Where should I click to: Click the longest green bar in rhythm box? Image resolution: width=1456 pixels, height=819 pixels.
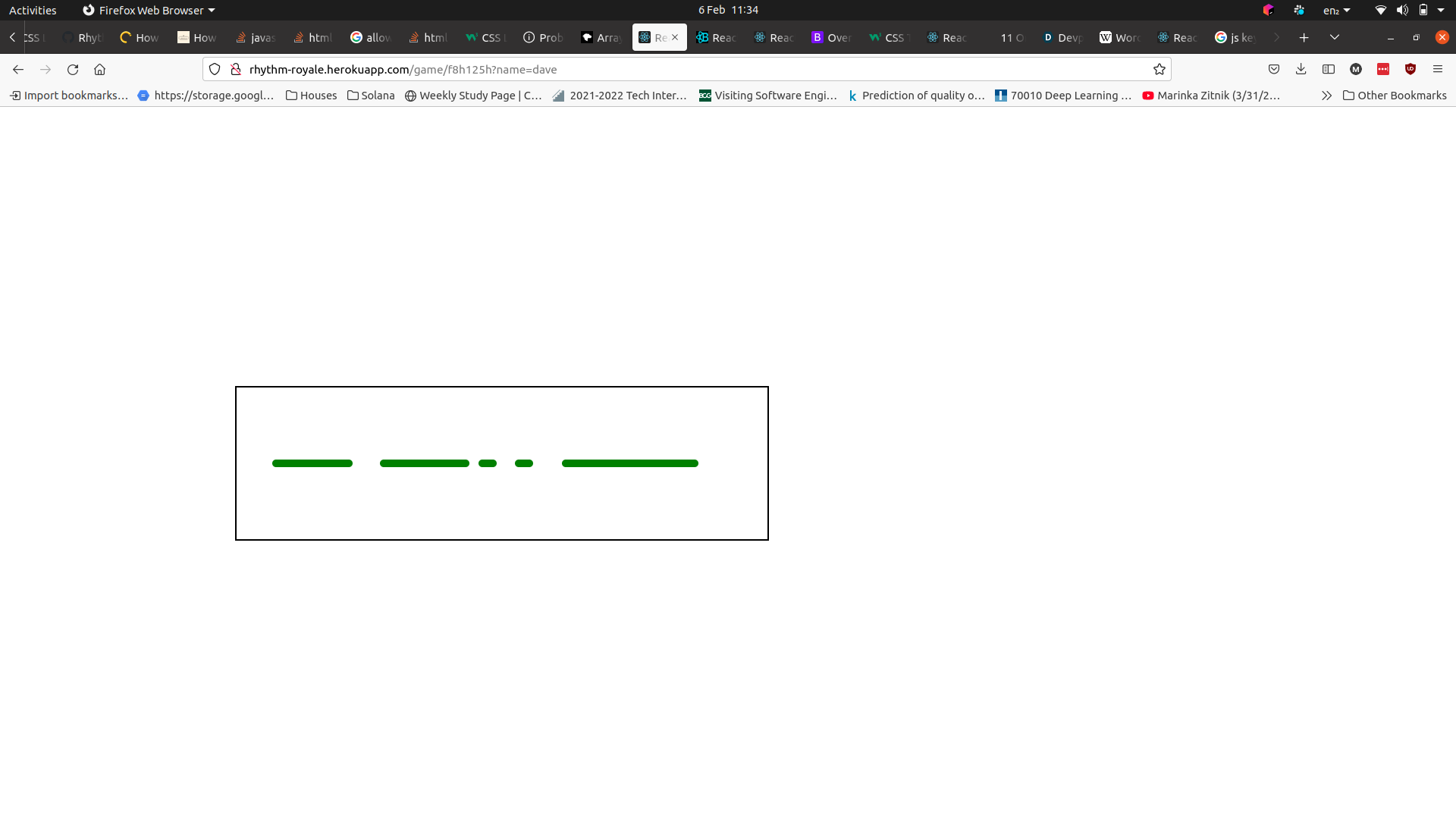629,463
